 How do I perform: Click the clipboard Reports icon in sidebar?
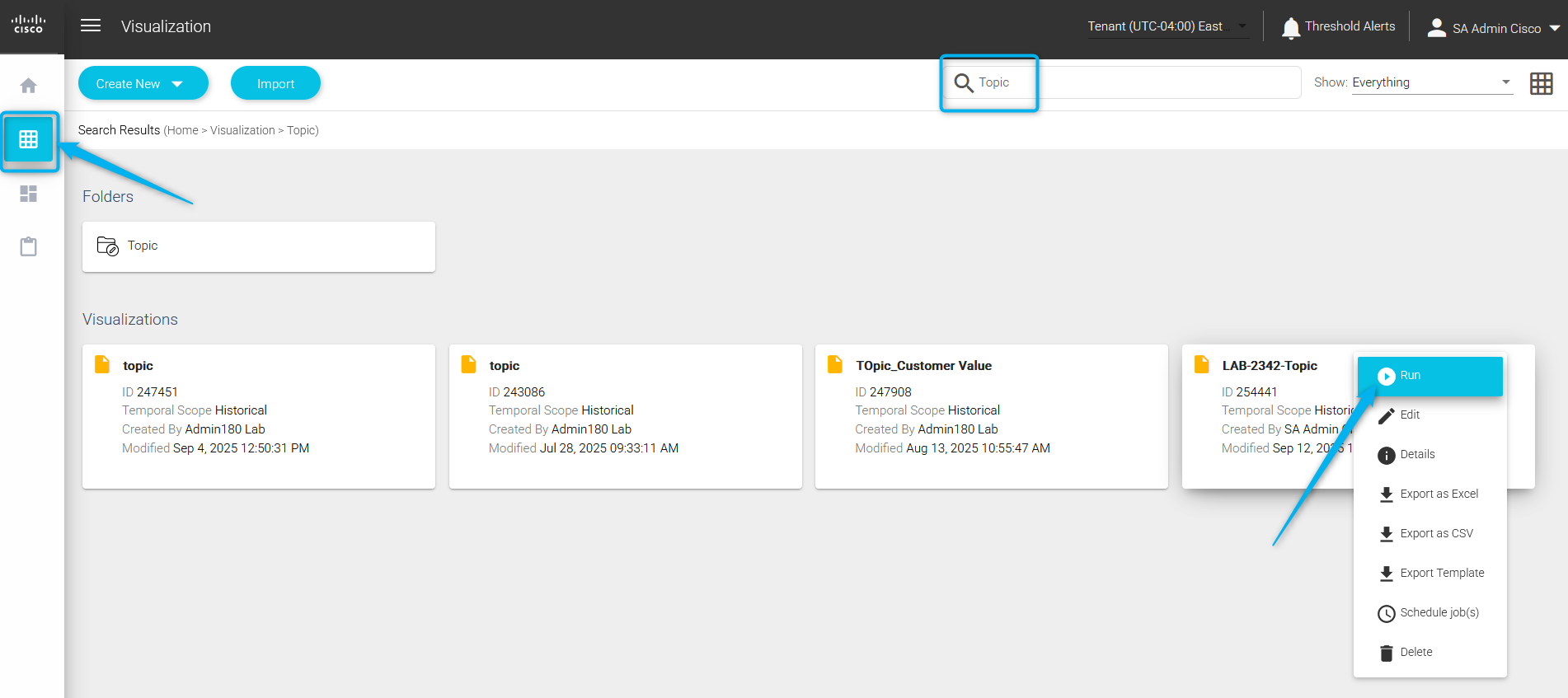point(29,246)
